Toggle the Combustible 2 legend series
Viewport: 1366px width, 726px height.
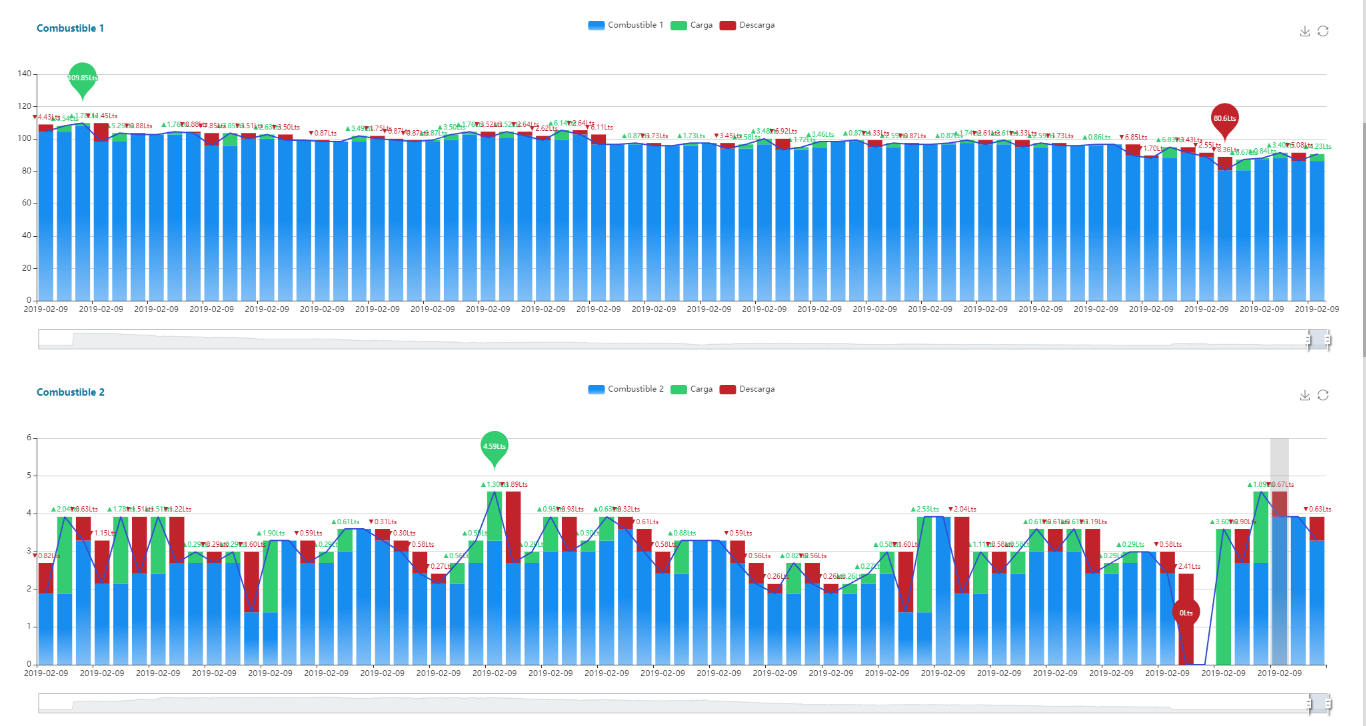[625, 389]
